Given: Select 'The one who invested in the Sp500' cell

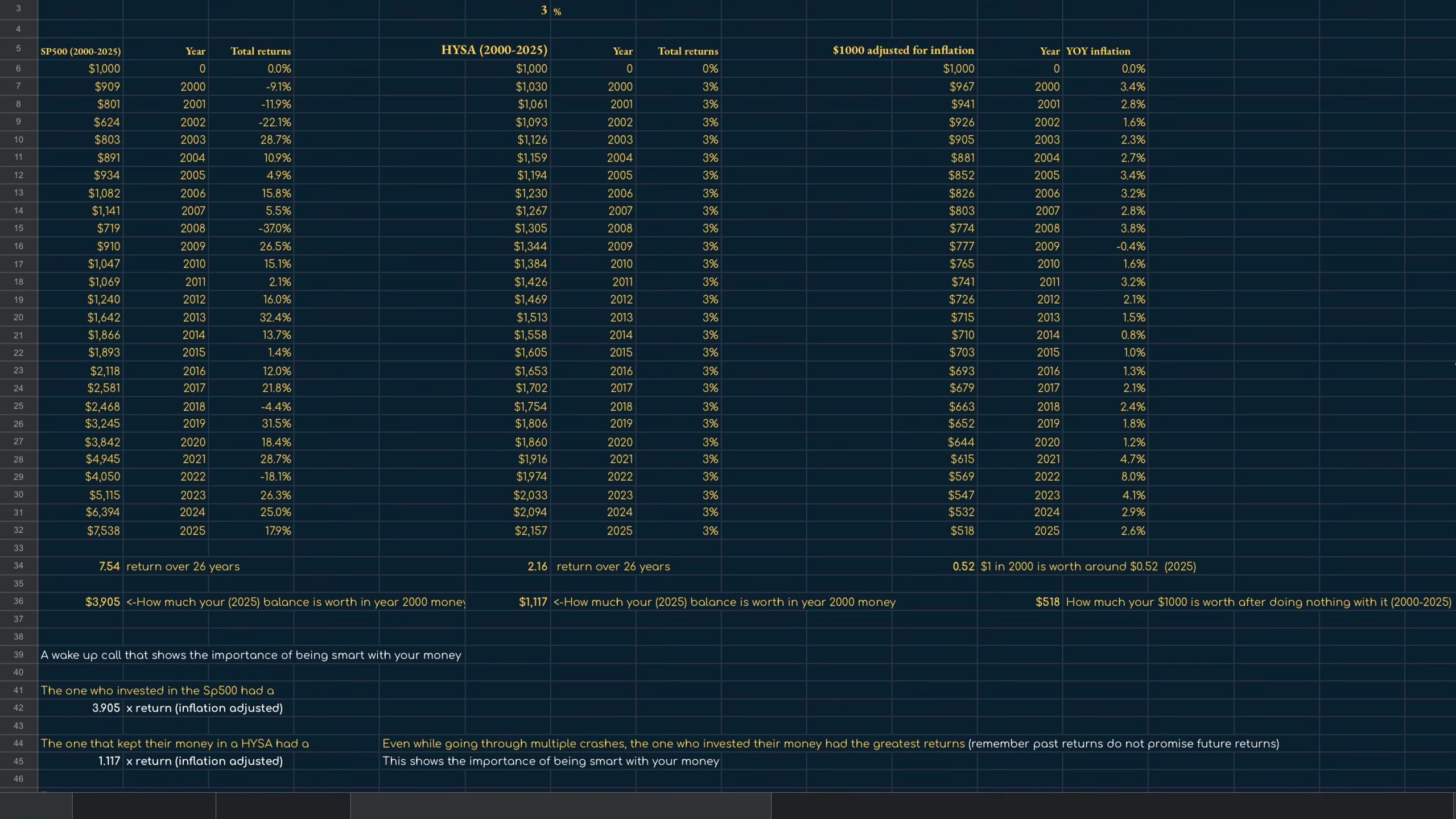Looking at the screenshot, I should point(157,690).
